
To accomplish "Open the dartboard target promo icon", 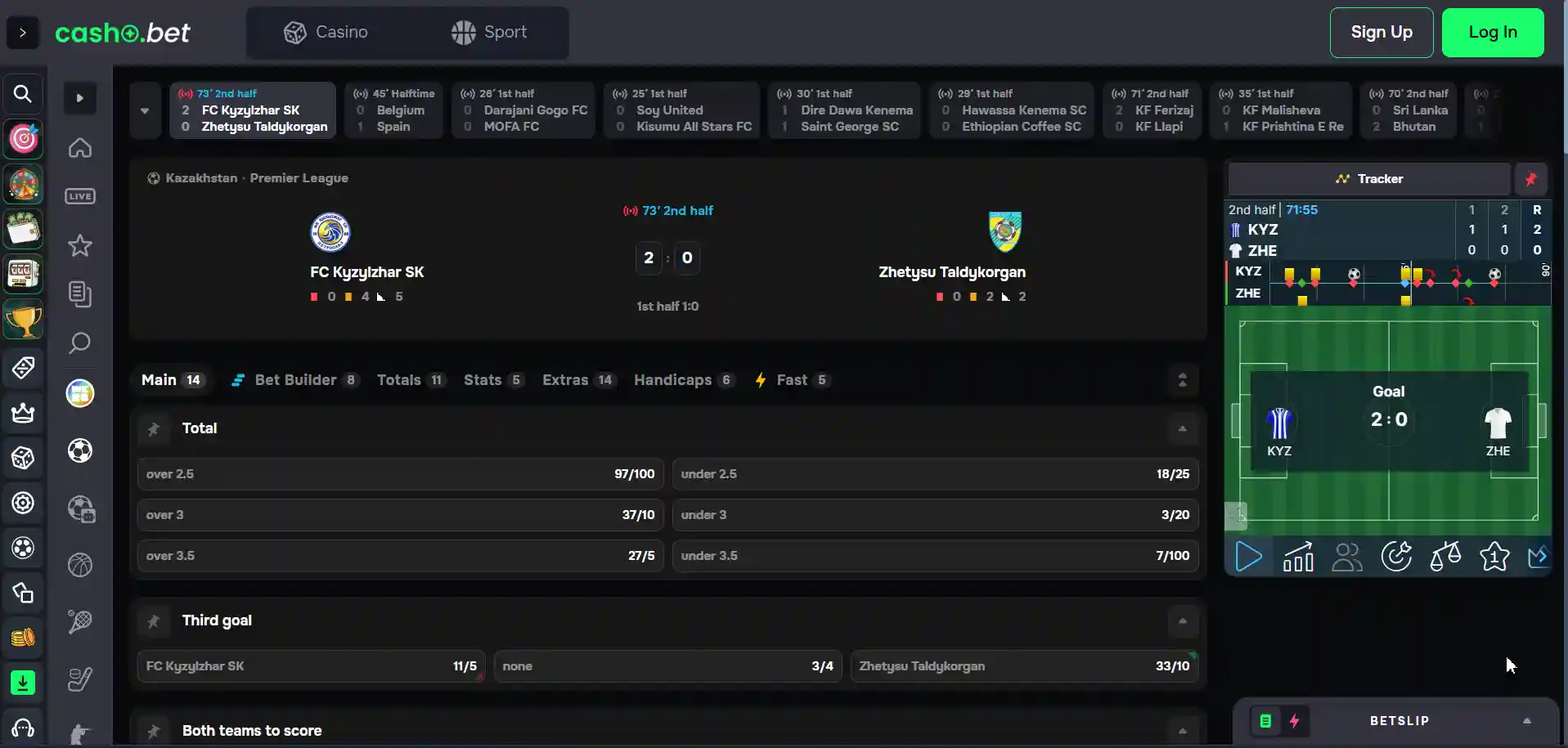I will click(23, 139).
